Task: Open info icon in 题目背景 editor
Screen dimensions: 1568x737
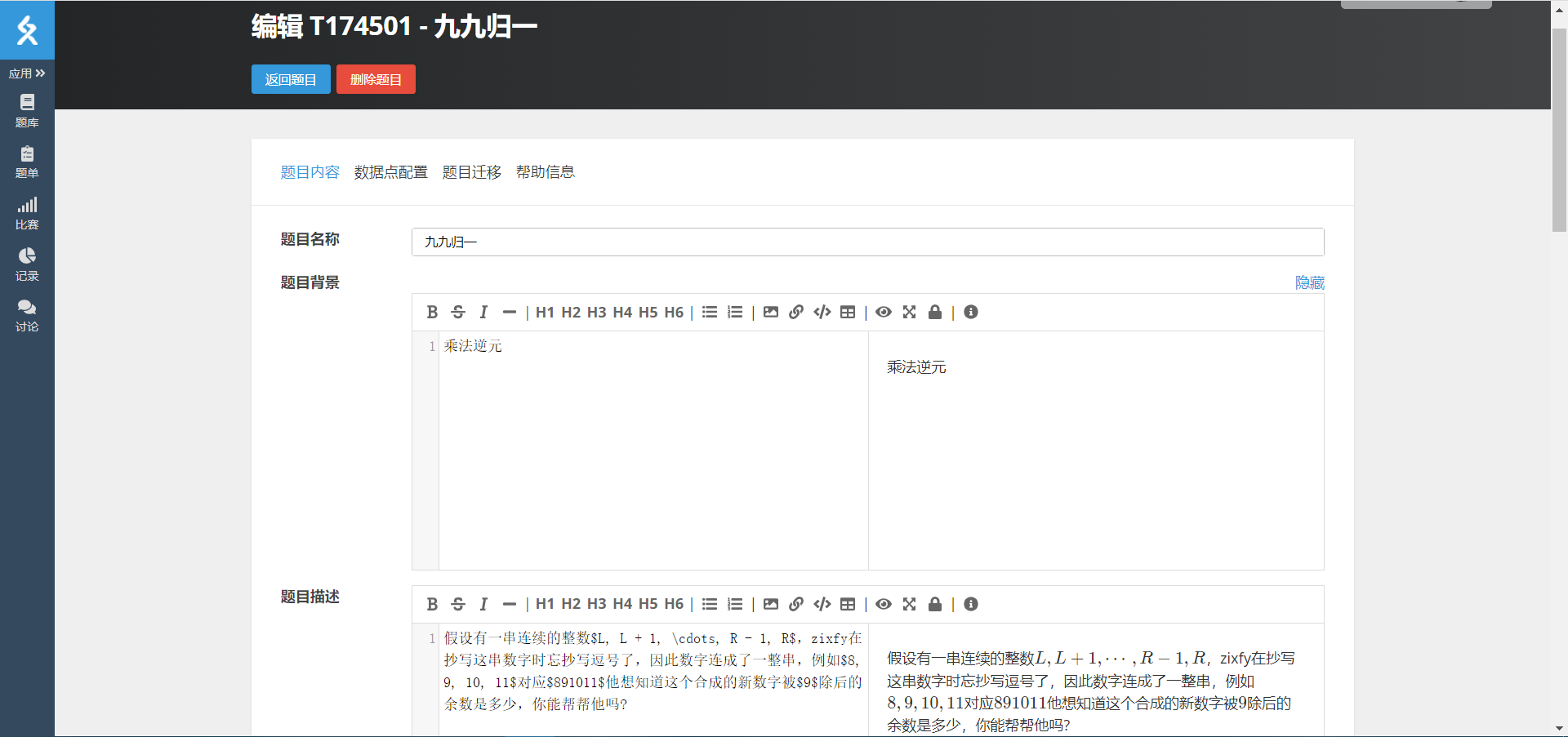Action: (971, 312)
